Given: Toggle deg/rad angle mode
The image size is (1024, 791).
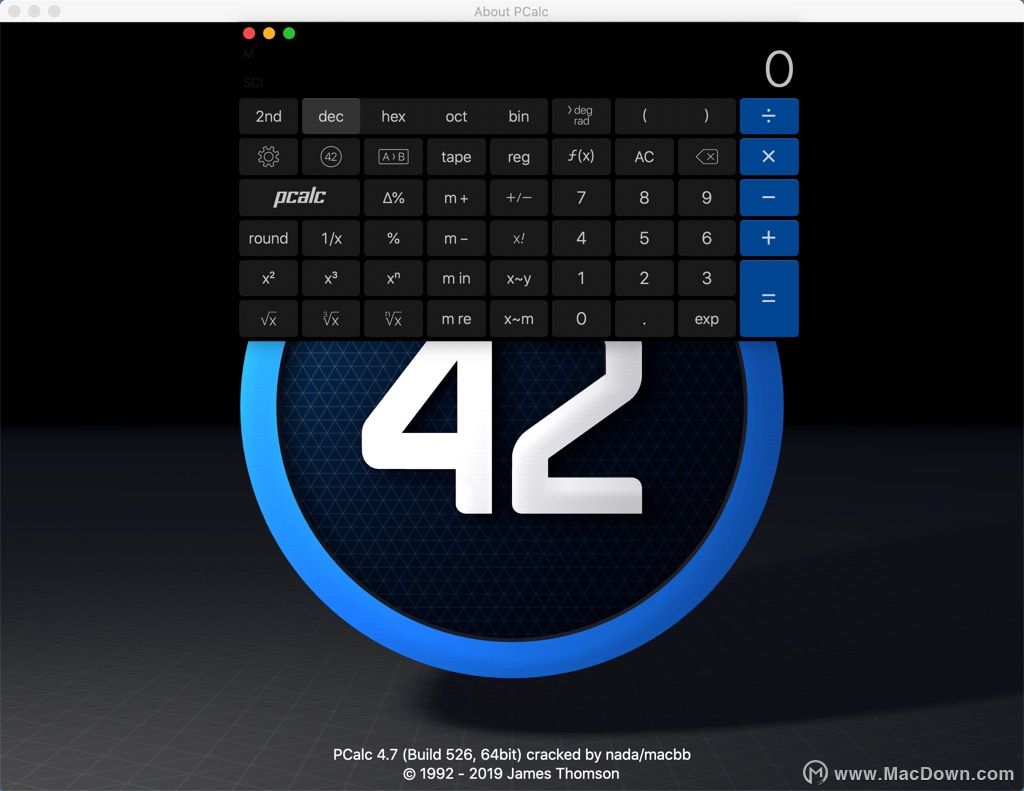Looking at the screenshot, I should click(x=581, y=116).
